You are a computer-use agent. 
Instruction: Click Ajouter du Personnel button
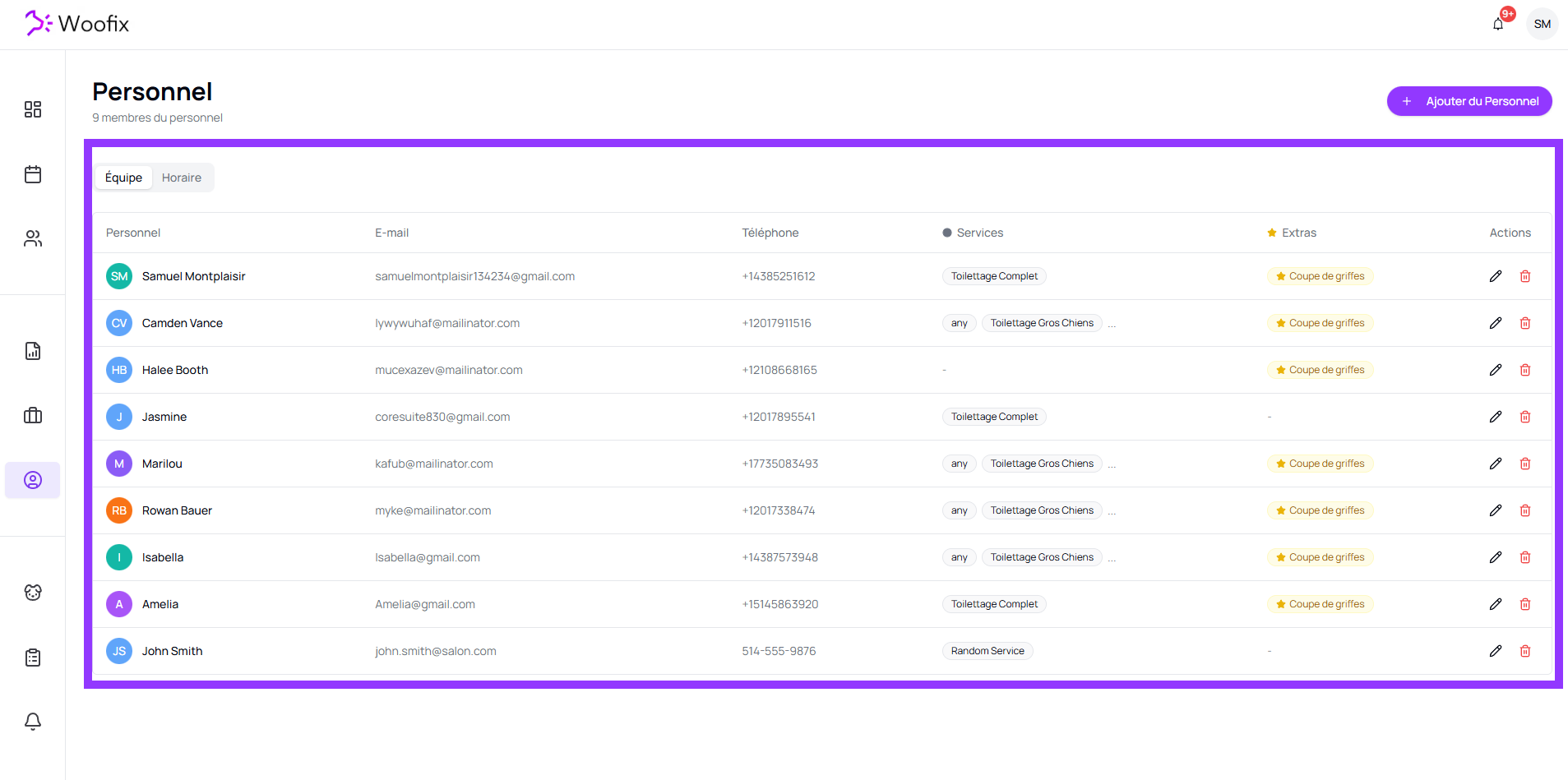1469,101
